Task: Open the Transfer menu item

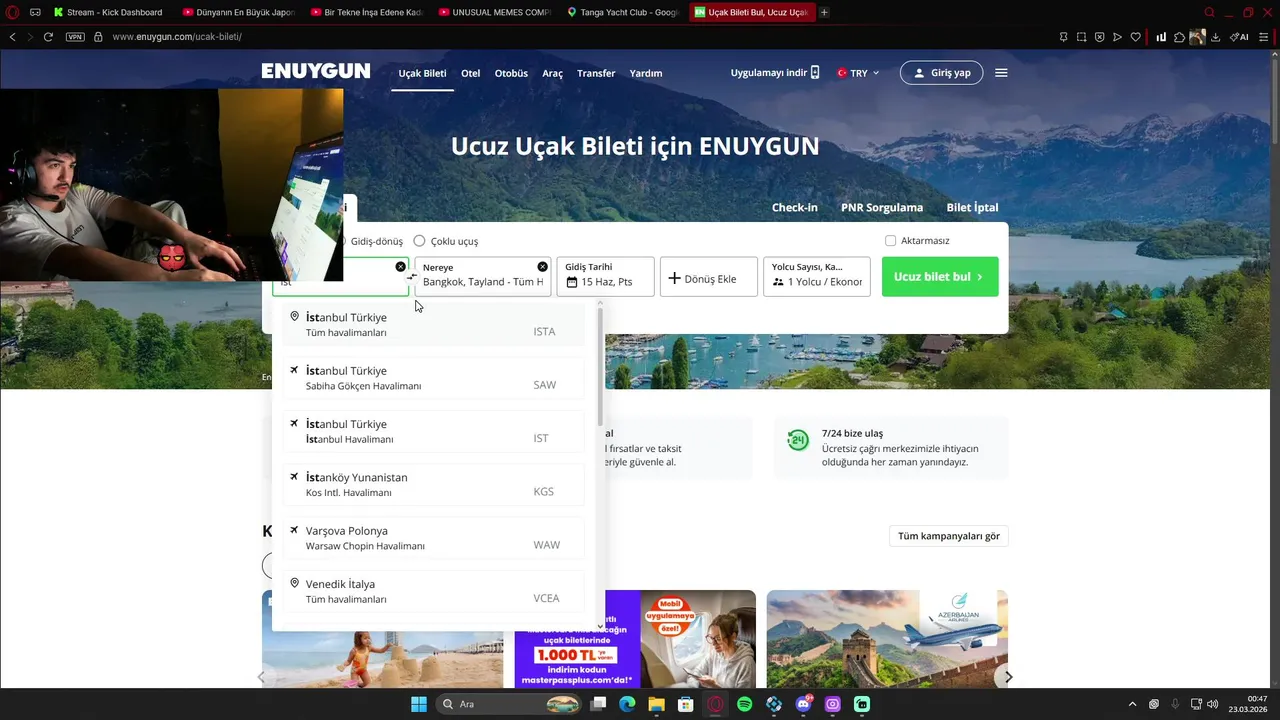Action: click(596, 73)
